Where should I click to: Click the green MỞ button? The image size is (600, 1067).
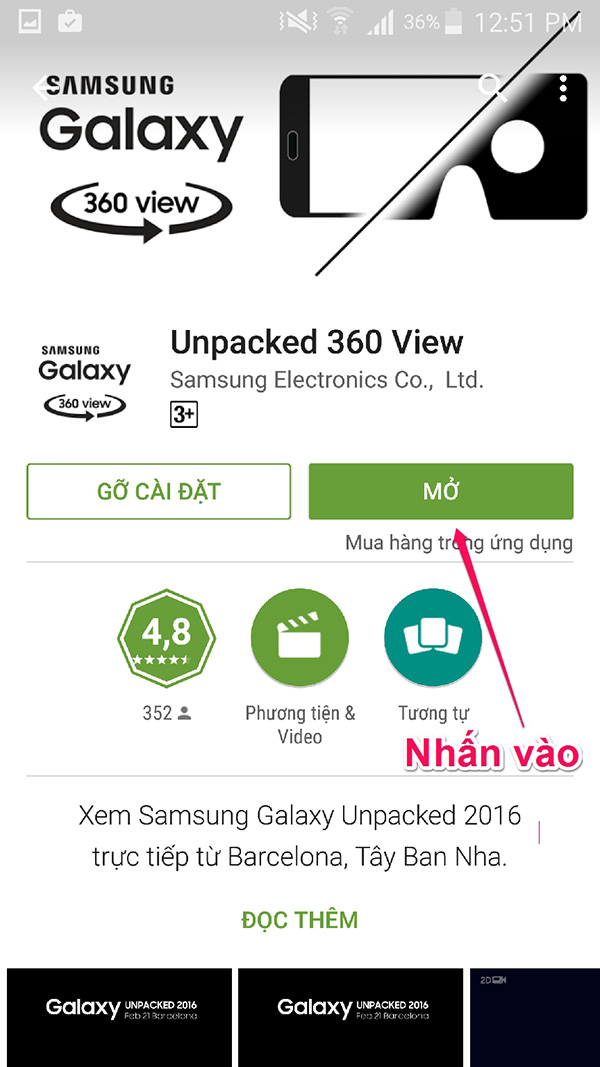coord(441,491)
